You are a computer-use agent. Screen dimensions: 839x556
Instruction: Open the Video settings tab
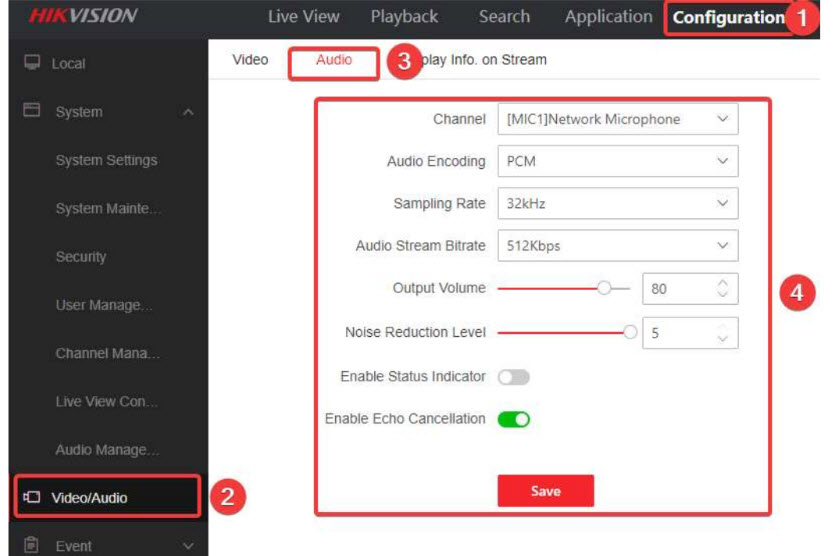point(250,60)
